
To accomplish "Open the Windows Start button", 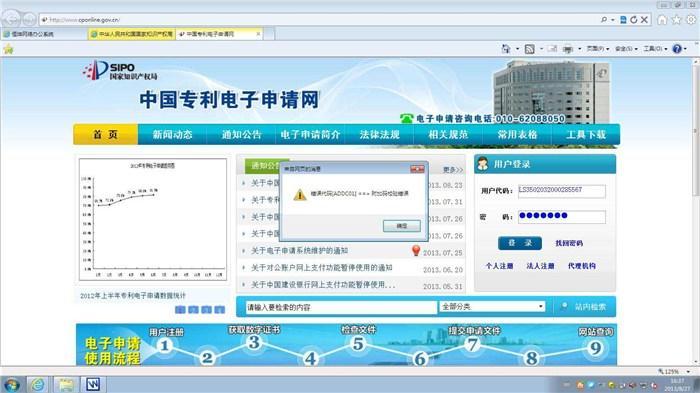I will 12,385.
